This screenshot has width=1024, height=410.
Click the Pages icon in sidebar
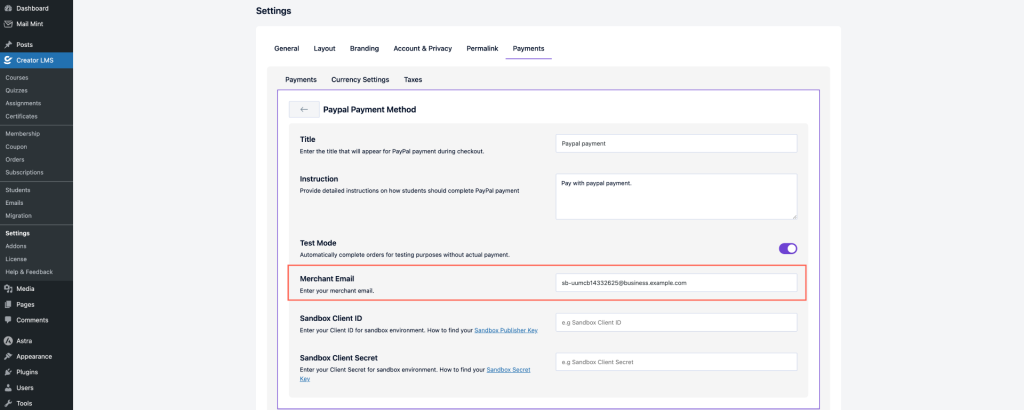(x=8, y=304)
